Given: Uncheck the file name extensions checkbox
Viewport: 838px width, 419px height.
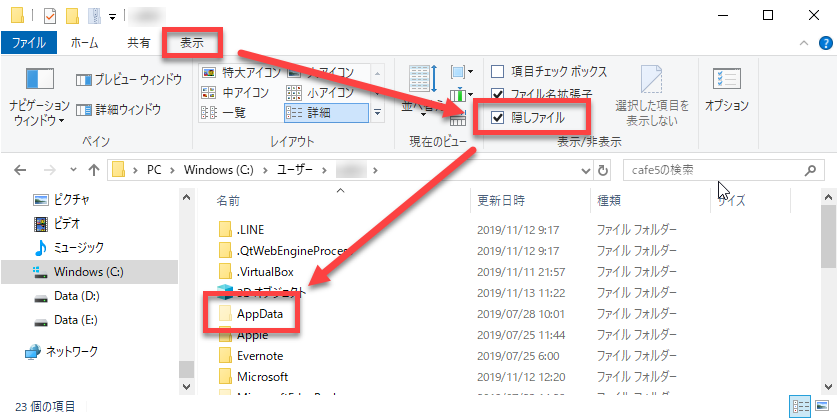Looking at the screenshot, I should tap(497, 94).
